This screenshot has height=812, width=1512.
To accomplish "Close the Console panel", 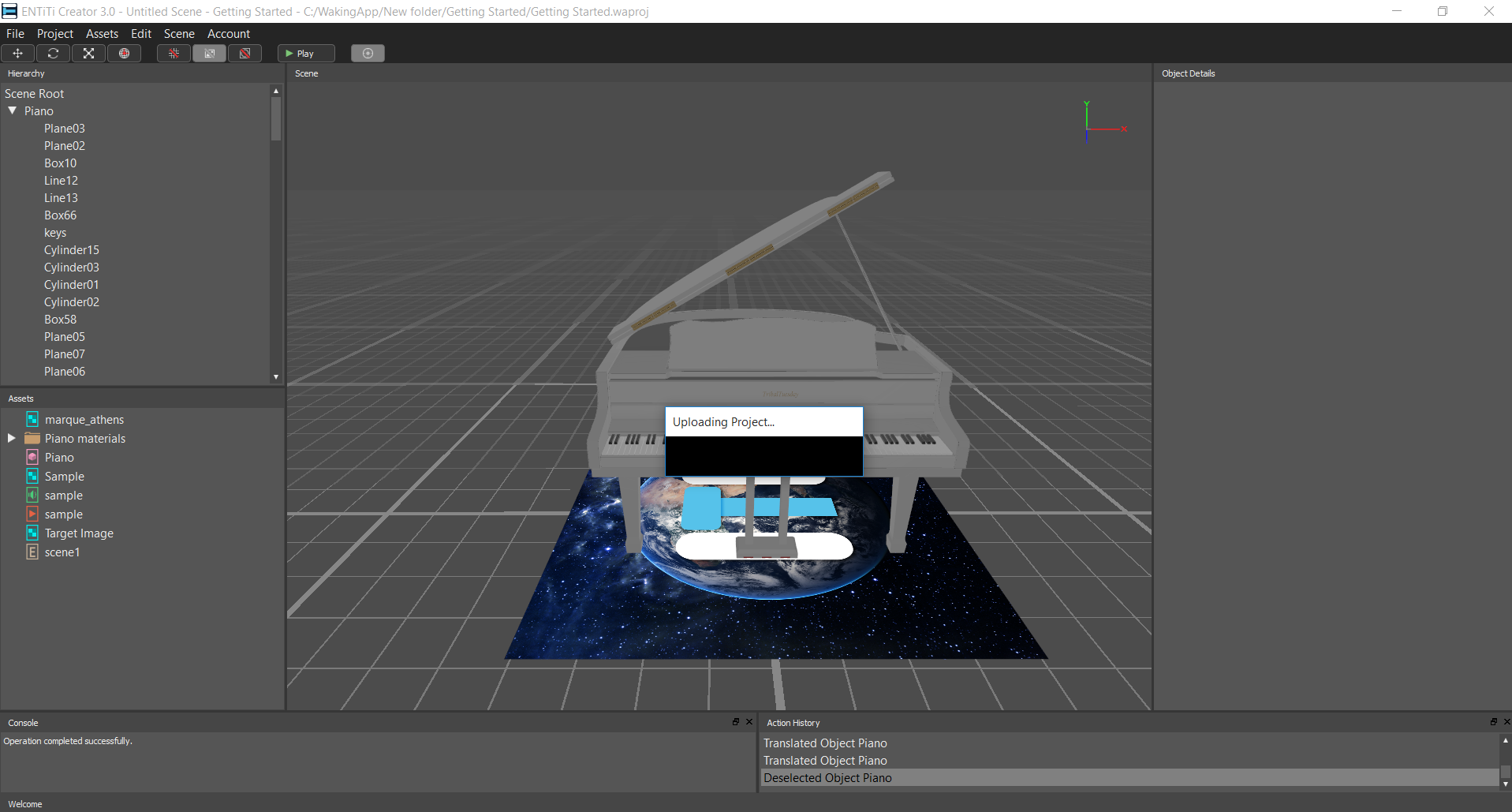I will coord(749,721).
